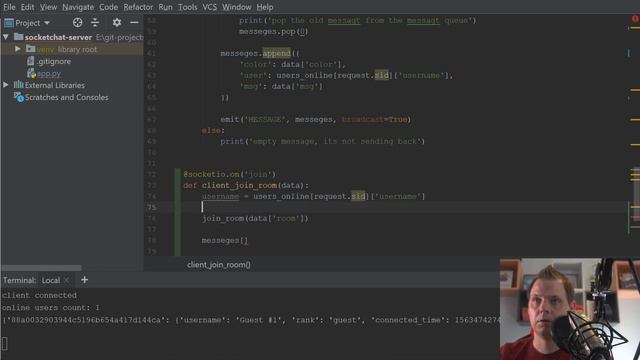Image resolution: width=640 pixels, height=360 pixels.
Task: Open the Edit menu
Action: click(x=27, y=7)
